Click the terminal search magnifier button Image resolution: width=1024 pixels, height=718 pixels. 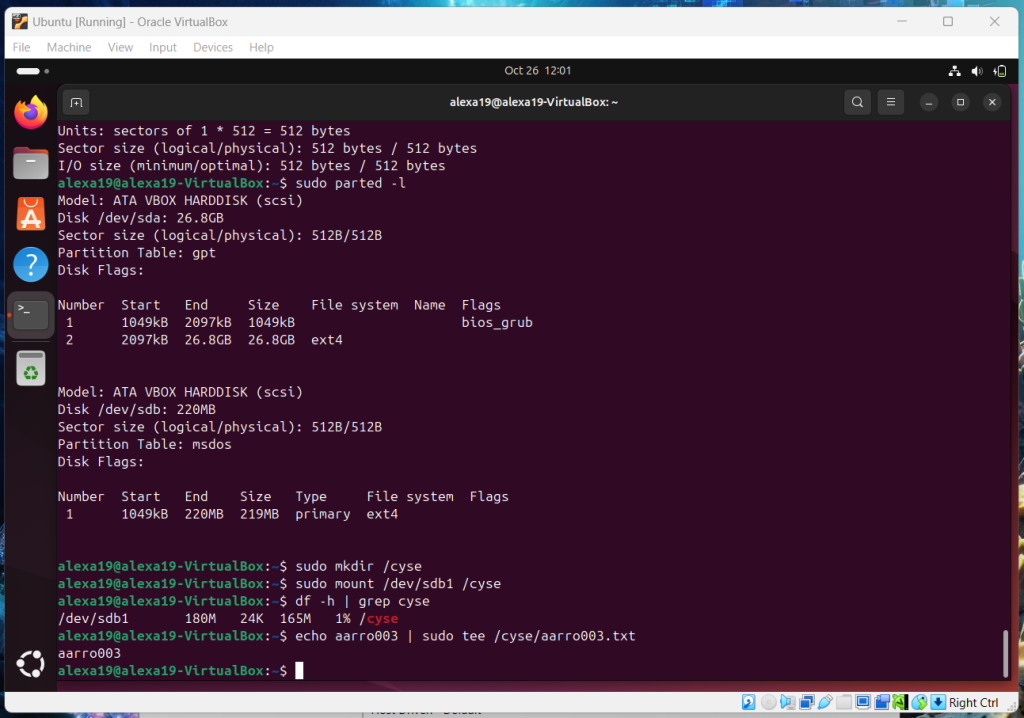857,102
